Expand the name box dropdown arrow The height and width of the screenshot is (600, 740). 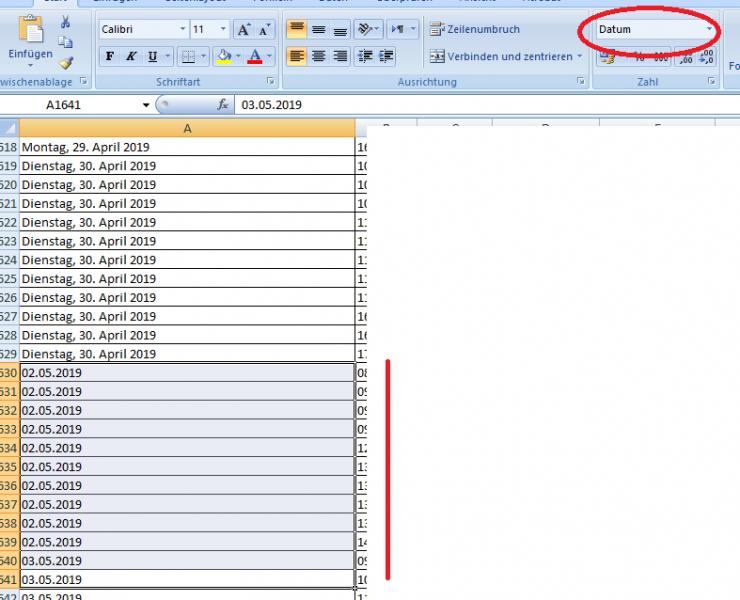coord(146,105)
